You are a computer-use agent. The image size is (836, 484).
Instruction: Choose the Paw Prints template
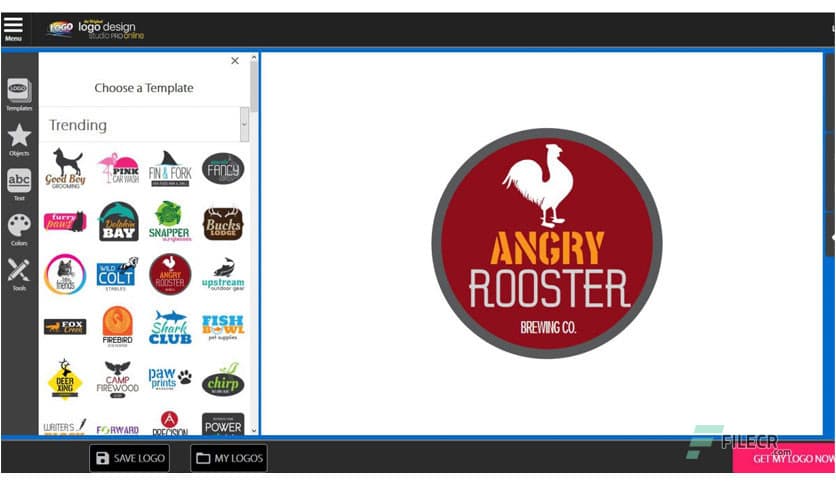[x=170, y=378]
